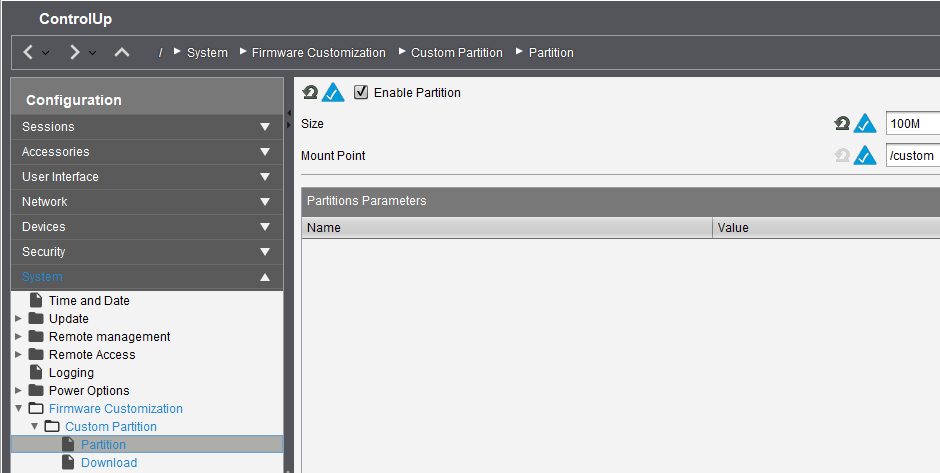Click the back navigation arrow
This screenshot has height=473, width=940.
(29, 52)
